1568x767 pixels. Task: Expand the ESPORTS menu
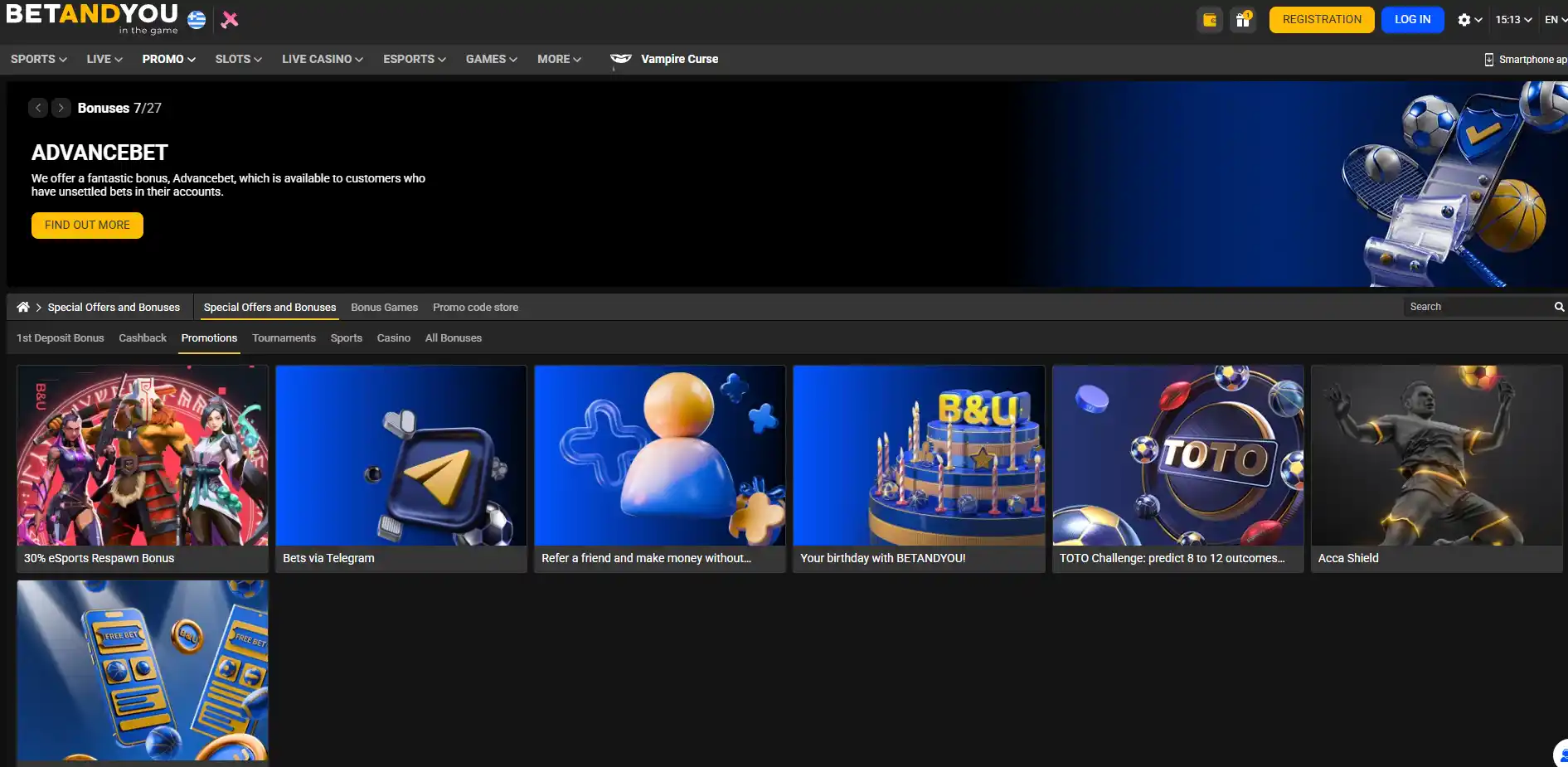pos(415,59)
